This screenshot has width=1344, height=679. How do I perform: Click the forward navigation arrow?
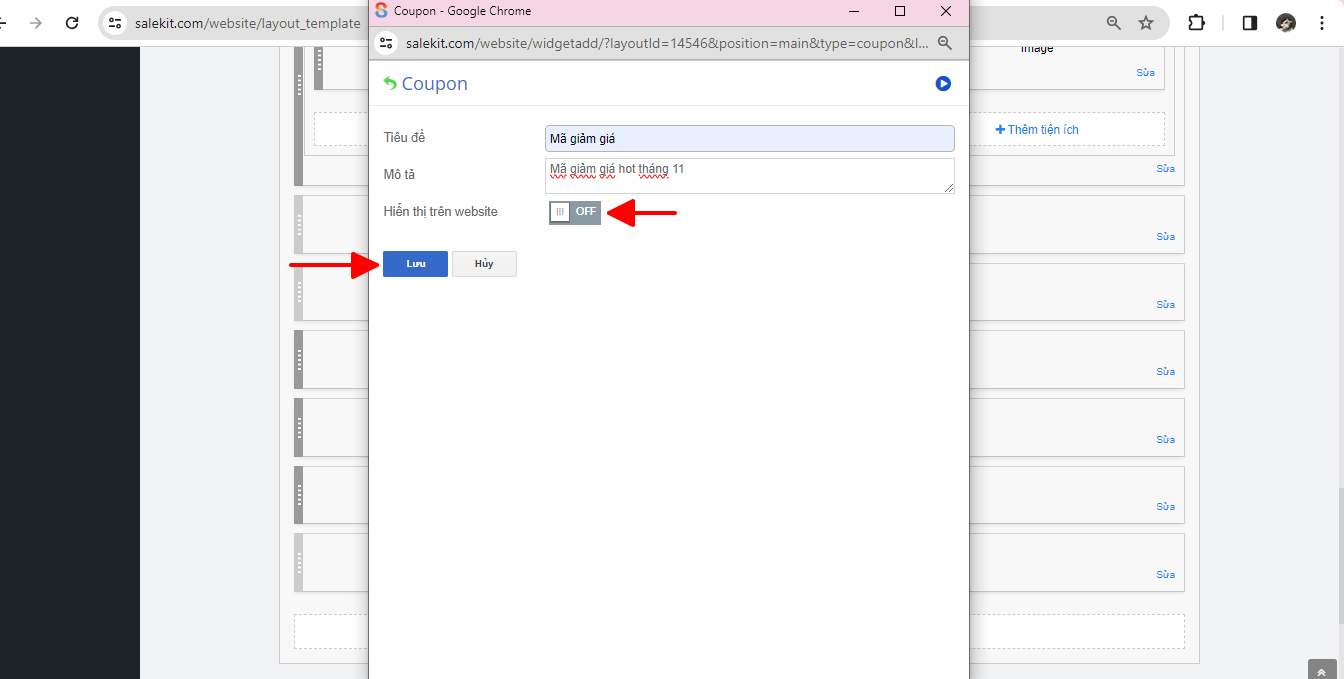tap(36, 23)
